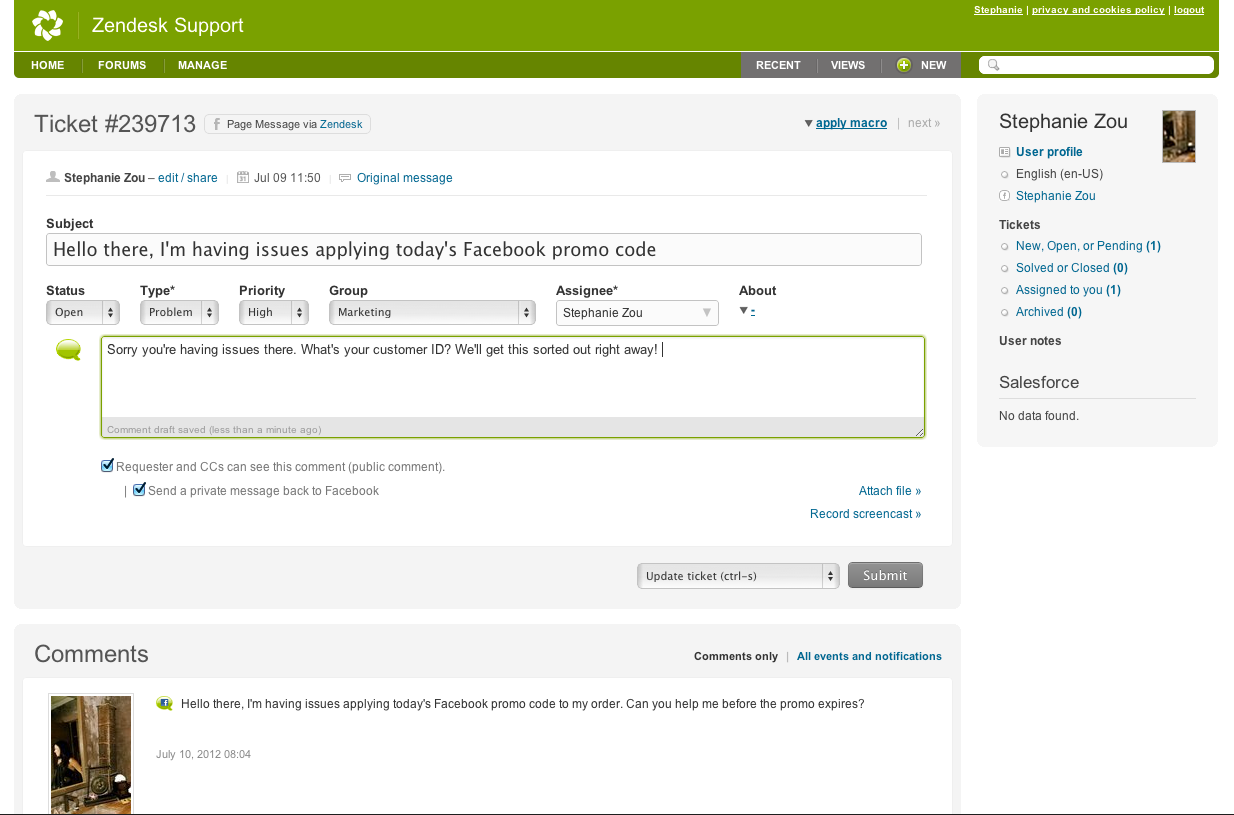Click the User profile card icon
The image size is (1234, 815).
click(1005, 152)
